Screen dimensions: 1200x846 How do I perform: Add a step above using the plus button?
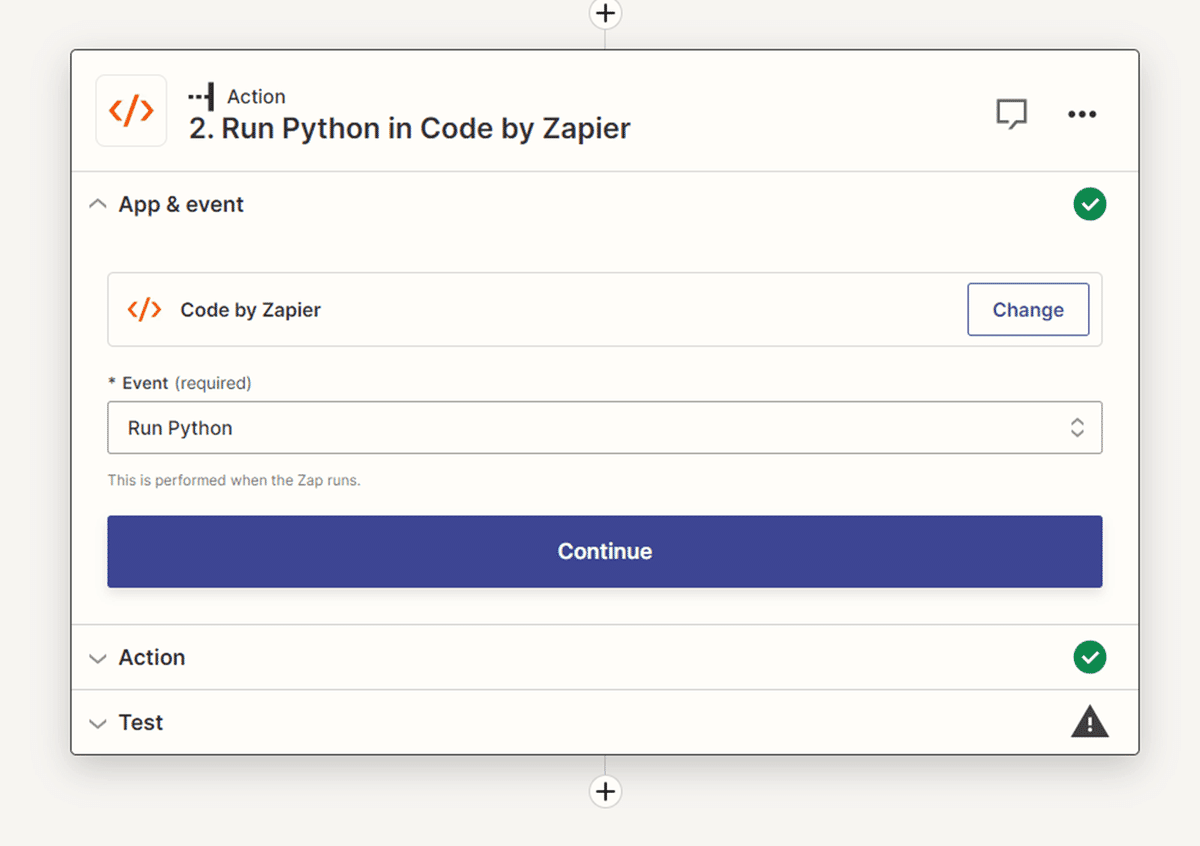(x=605, y=14)
